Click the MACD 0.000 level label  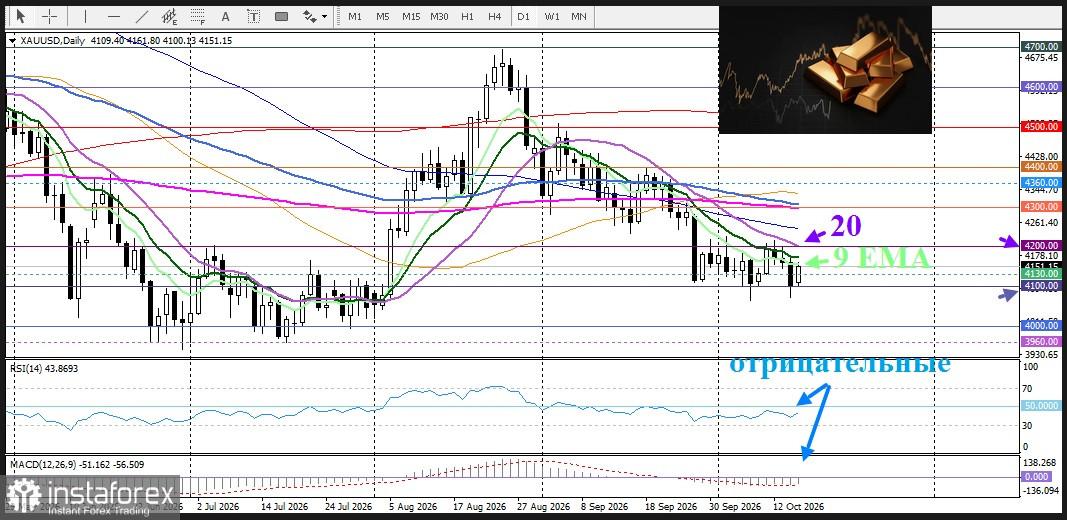coord(1036,477)
